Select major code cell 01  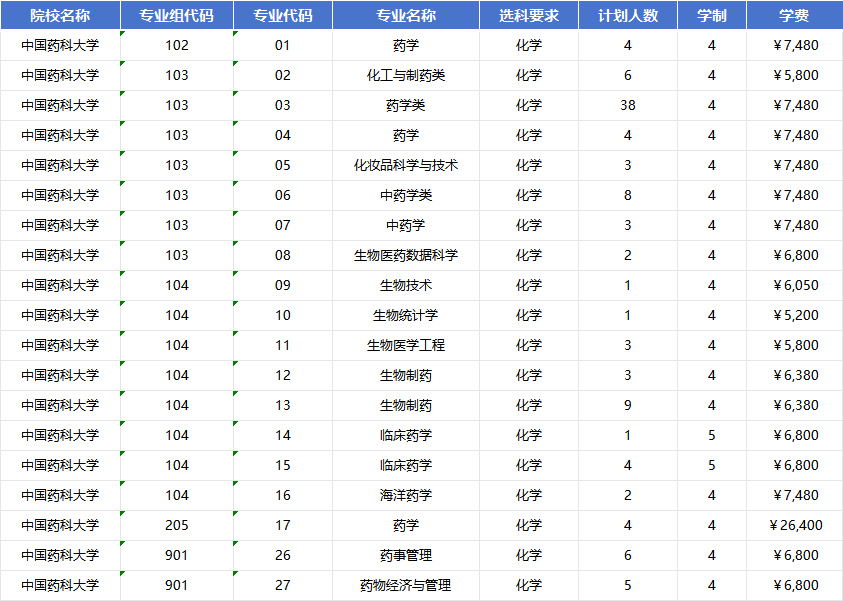pos(283,45)
